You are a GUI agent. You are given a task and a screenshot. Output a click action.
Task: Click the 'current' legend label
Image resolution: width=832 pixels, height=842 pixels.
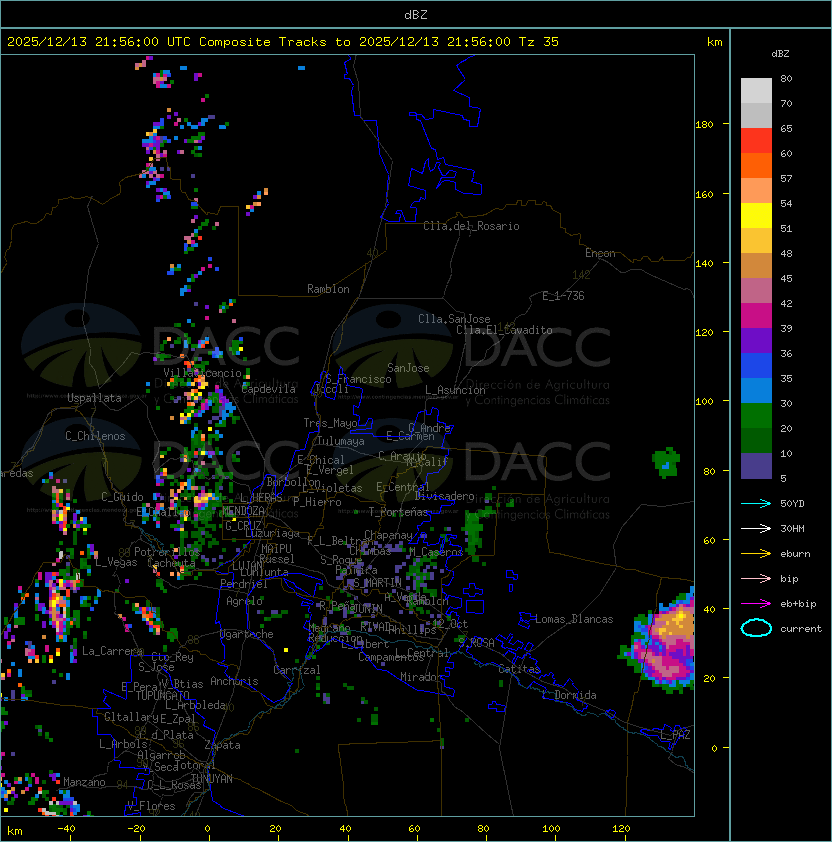click(x=801, y=628)
